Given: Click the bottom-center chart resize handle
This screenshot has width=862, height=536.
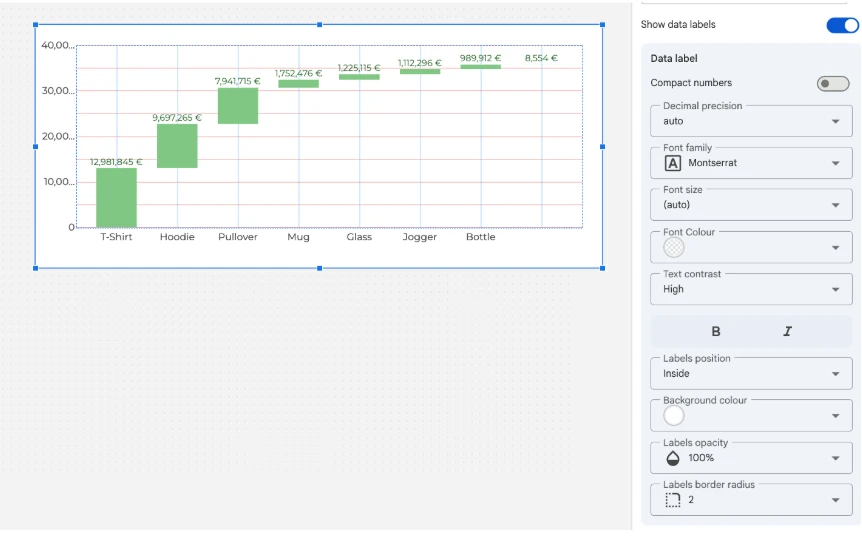Looking at the screenshot, I should click(x=319, y=268).
